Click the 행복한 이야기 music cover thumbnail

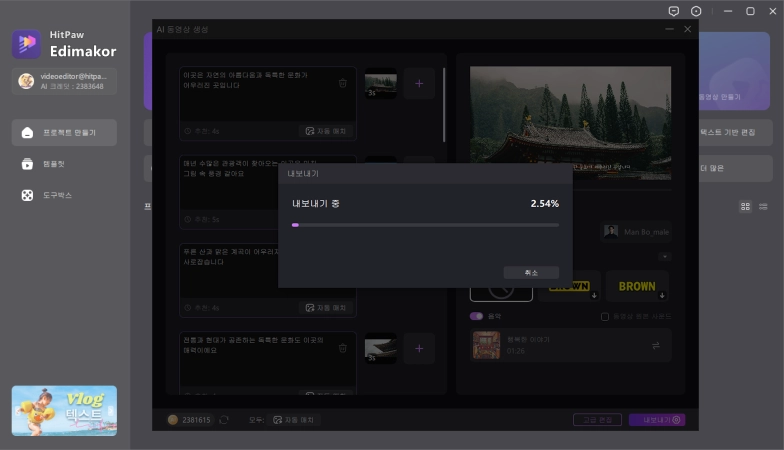point(486,345)
